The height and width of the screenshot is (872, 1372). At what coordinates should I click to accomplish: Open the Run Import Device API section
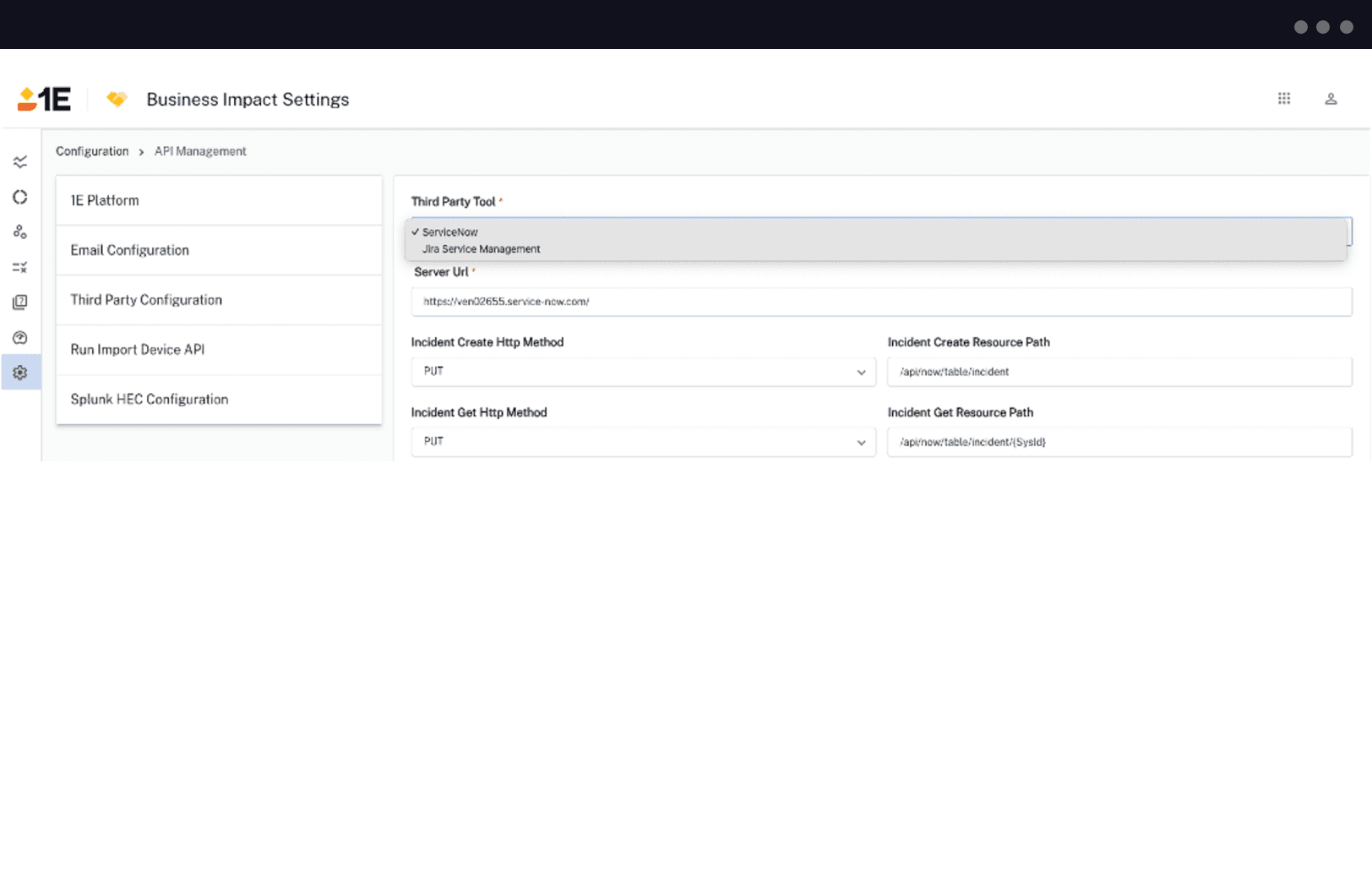point(137,349)
